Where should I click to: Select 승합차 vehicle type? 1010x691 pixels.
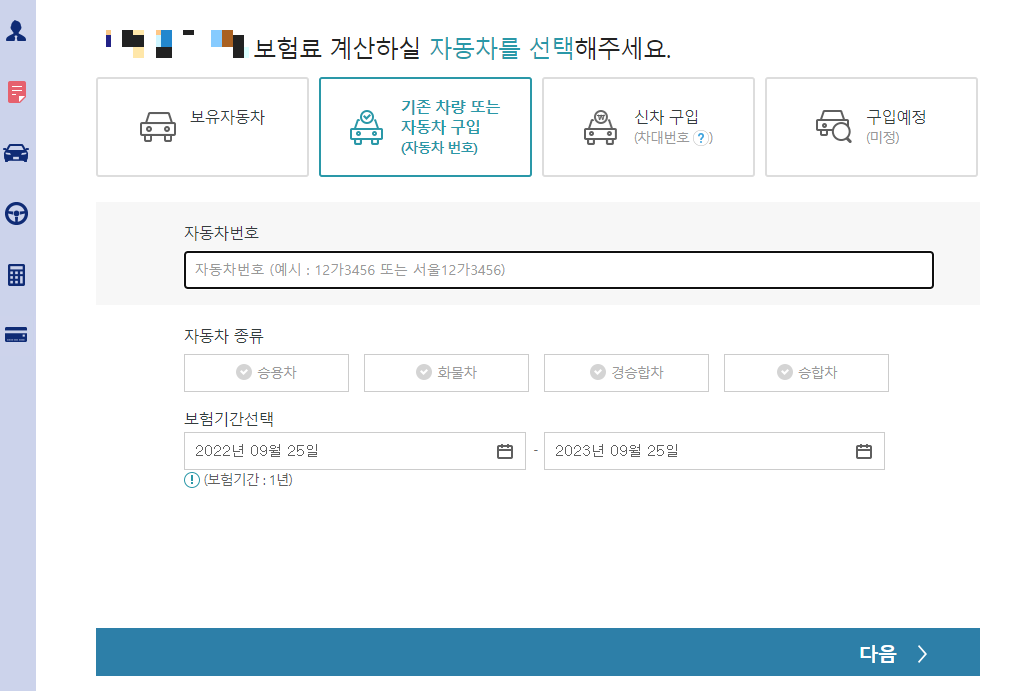point(806,373)
